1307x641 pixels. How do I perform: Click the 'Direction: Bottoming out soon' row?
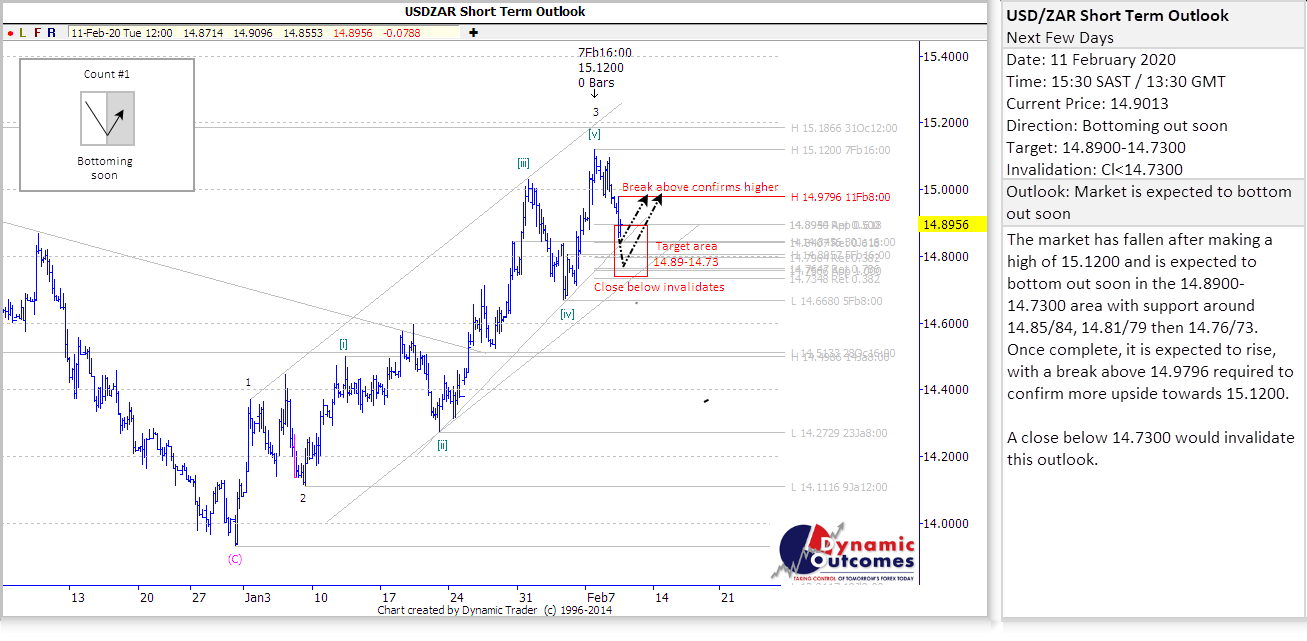1153,125
